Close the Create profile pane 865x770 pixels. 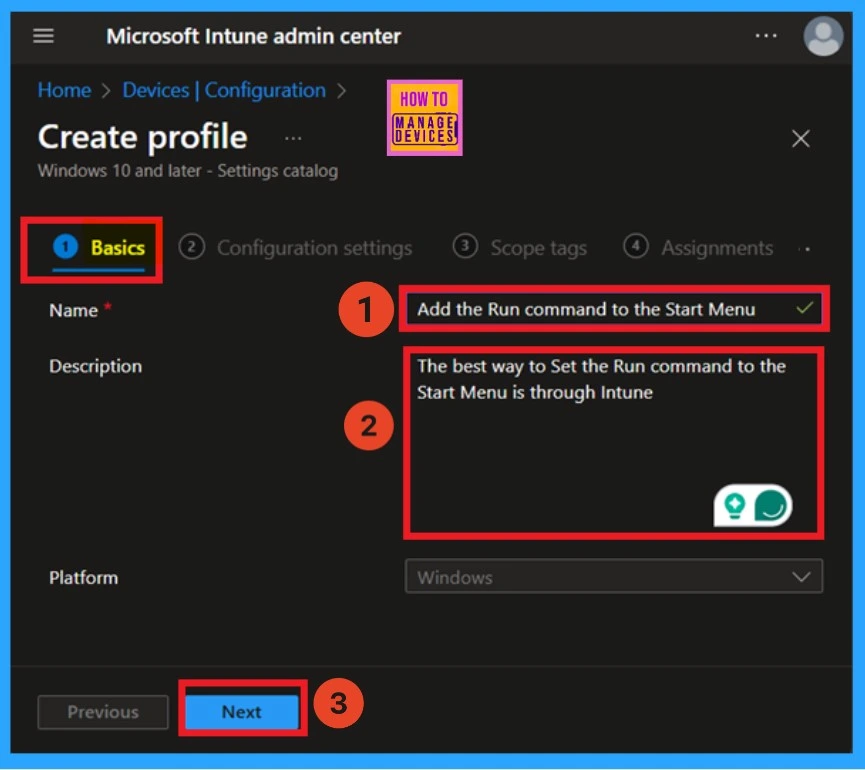[x=800, y=138]
